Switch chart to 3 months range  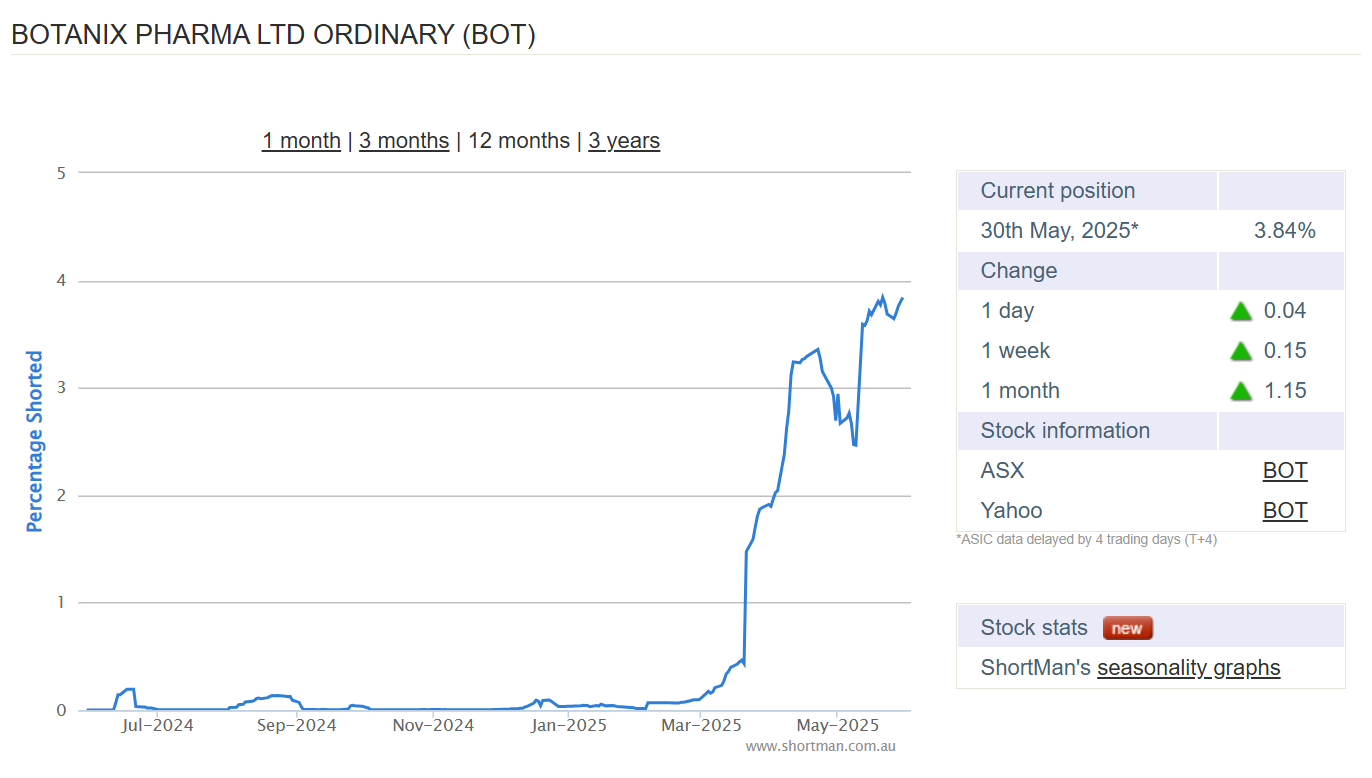pos(404,141)
